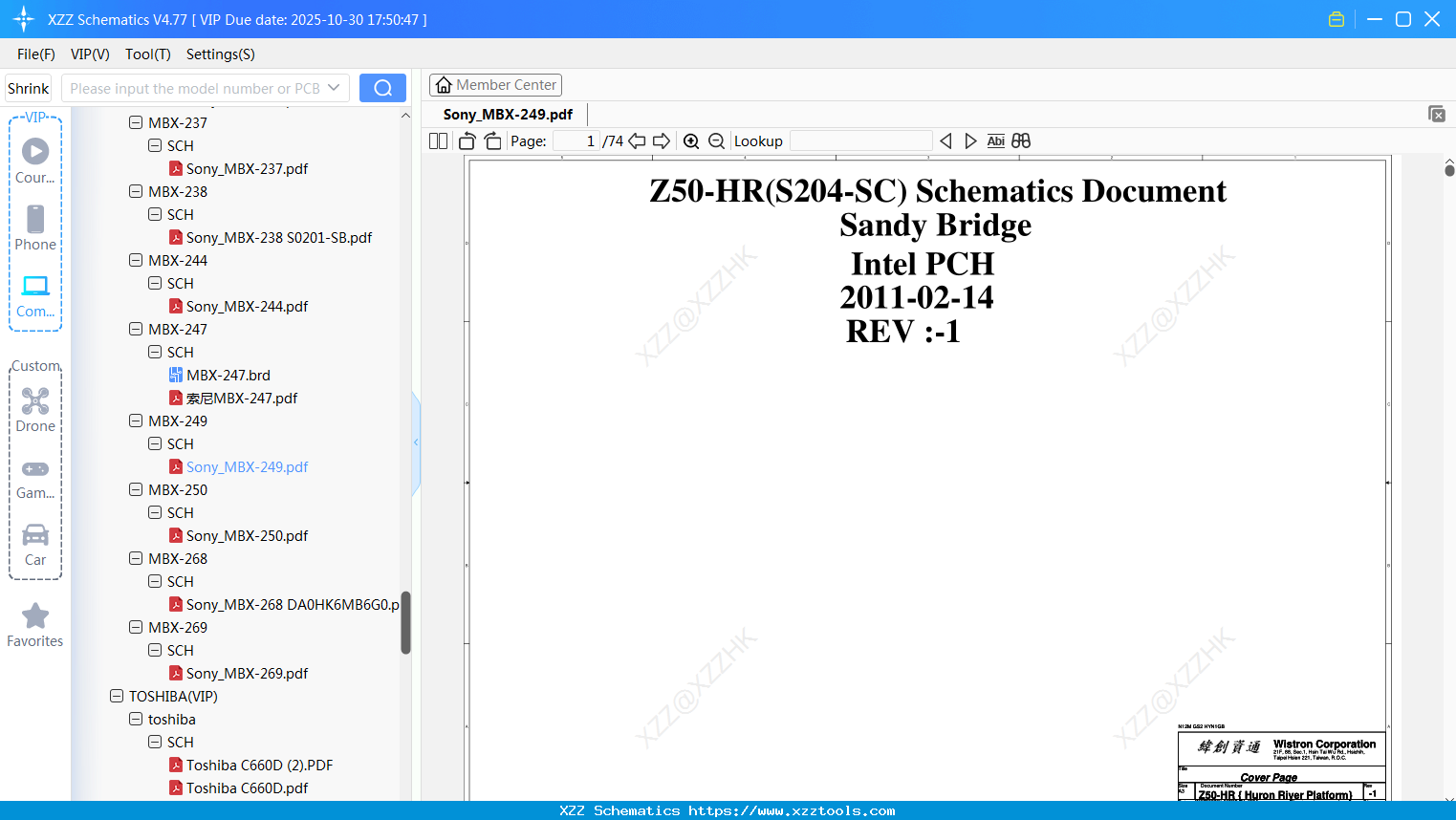Image resolution: width=1456 pixels, height=820 pixels.
Task: Go to next page arrow
Action: click(662, 141)
